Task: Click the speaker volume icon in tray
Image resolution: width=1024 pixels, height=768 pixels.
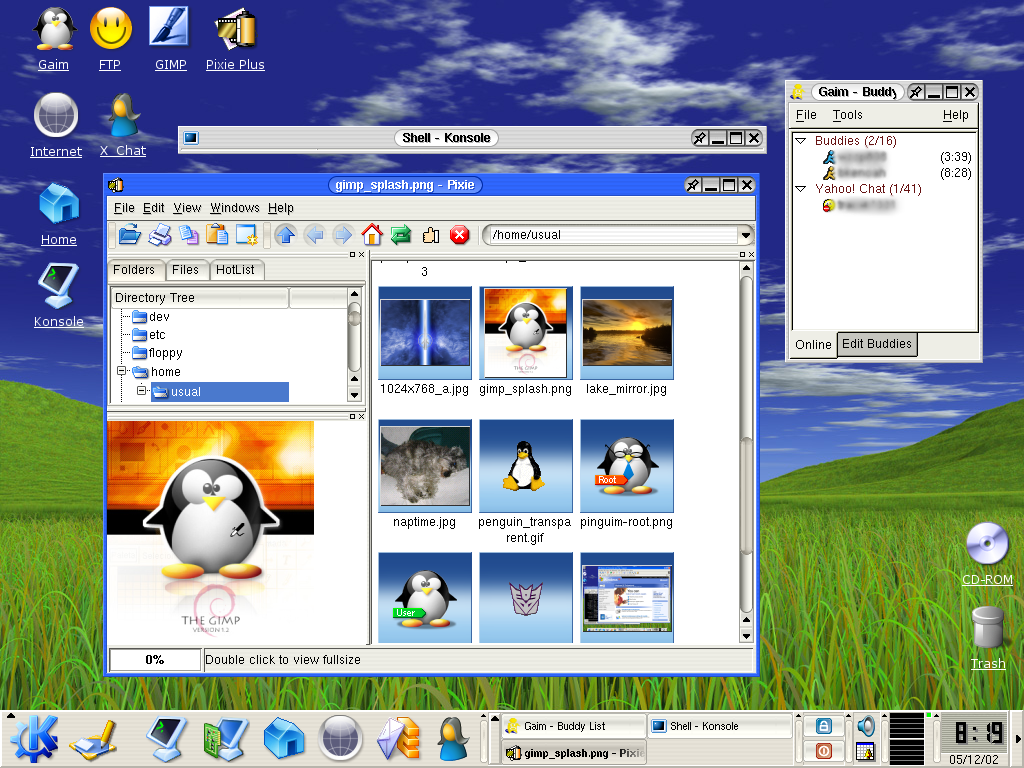Action: point(866,726)
